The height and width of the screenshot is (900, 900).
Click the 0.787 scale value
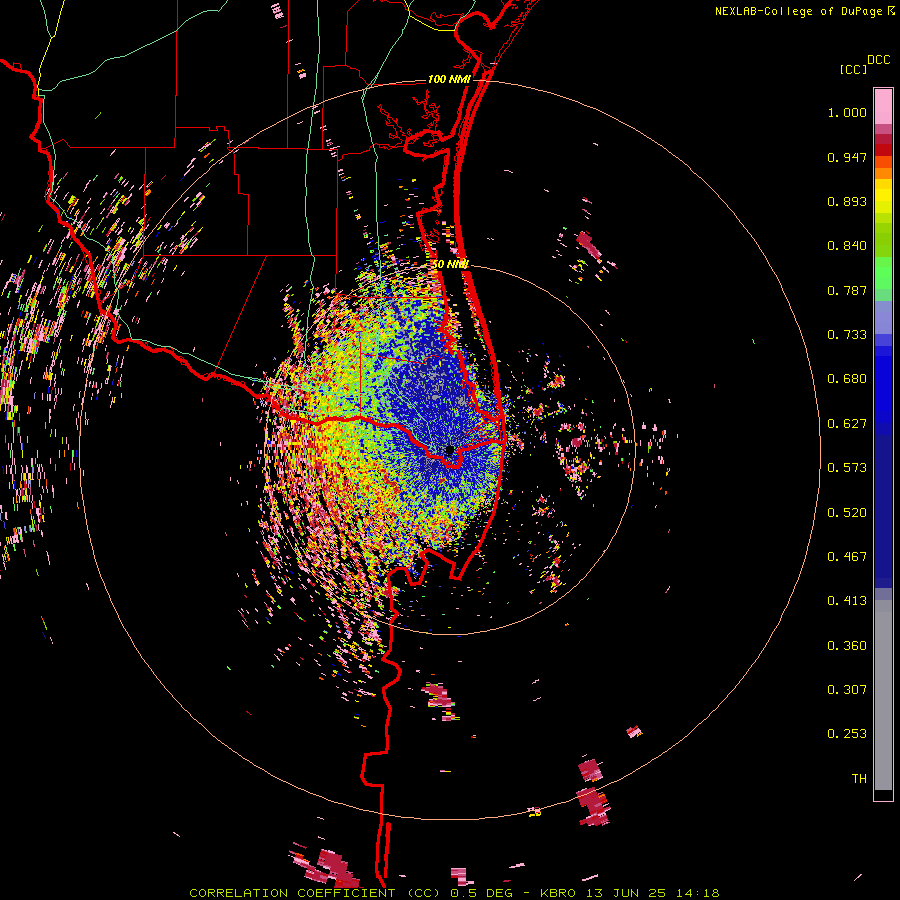click(847, 290)
